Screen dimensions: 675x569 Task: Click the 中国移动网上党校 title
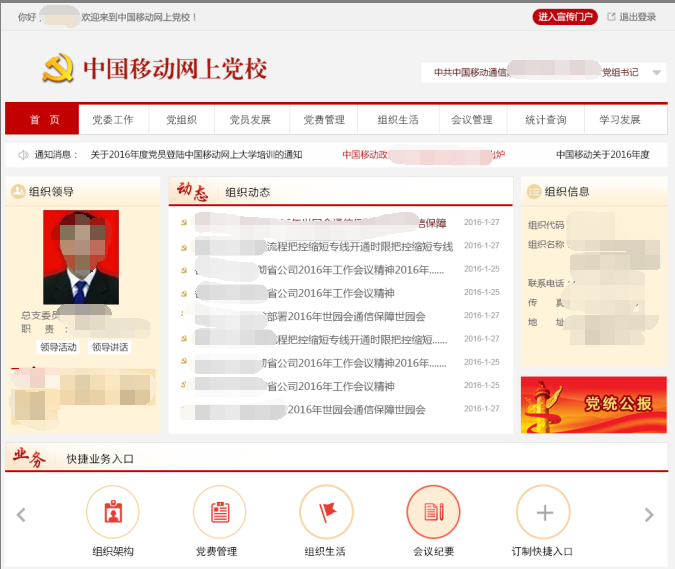(x=175, y=68)
